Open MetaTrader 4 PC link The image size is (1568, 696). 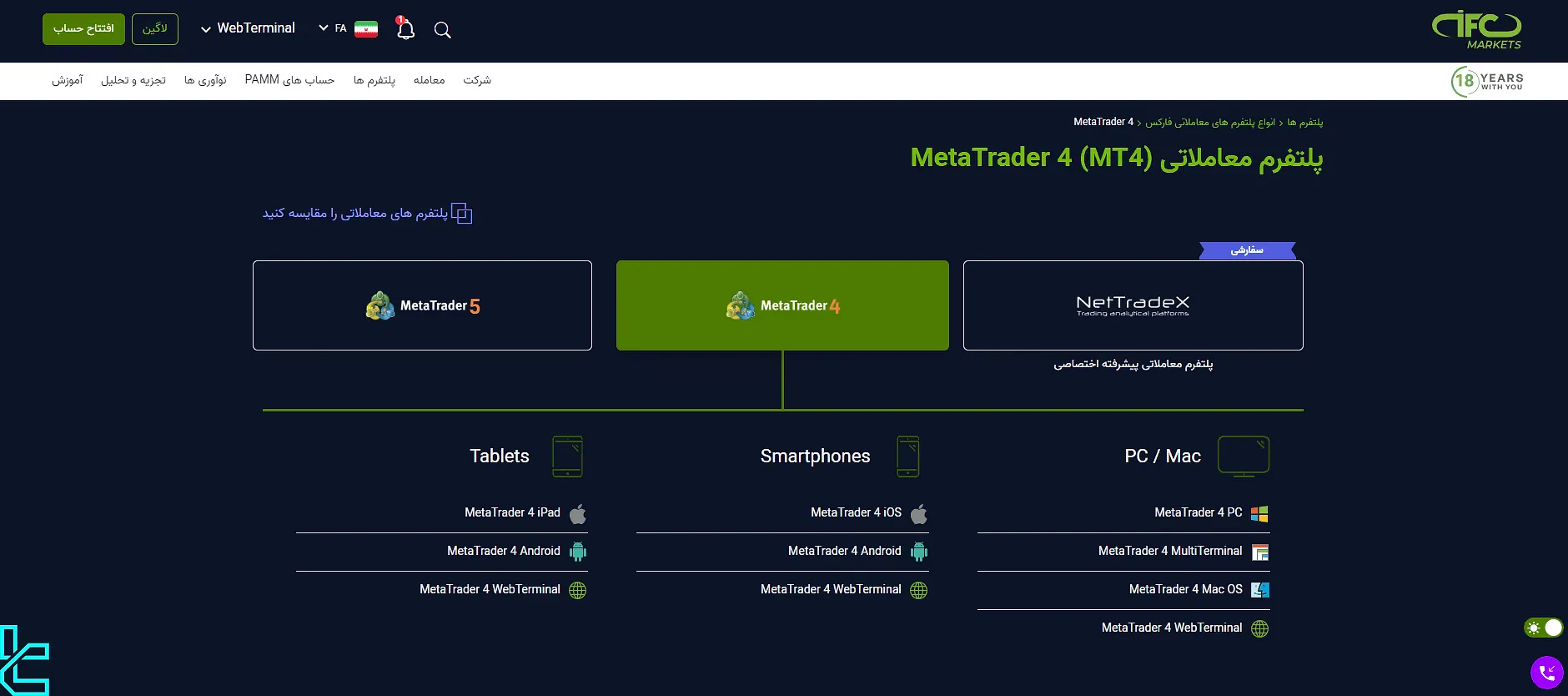pos(1199,512)
